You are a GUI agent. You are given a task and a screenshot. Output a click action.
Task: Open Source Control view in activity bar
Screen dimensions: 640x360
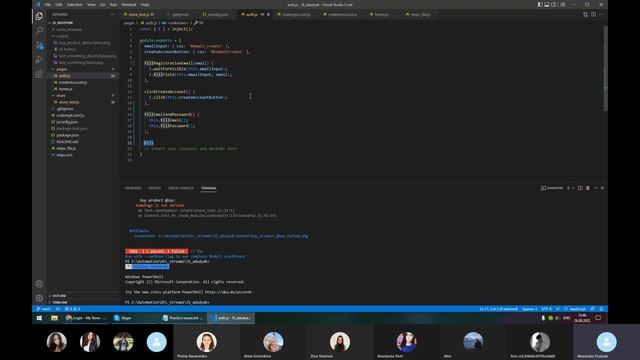39,45
